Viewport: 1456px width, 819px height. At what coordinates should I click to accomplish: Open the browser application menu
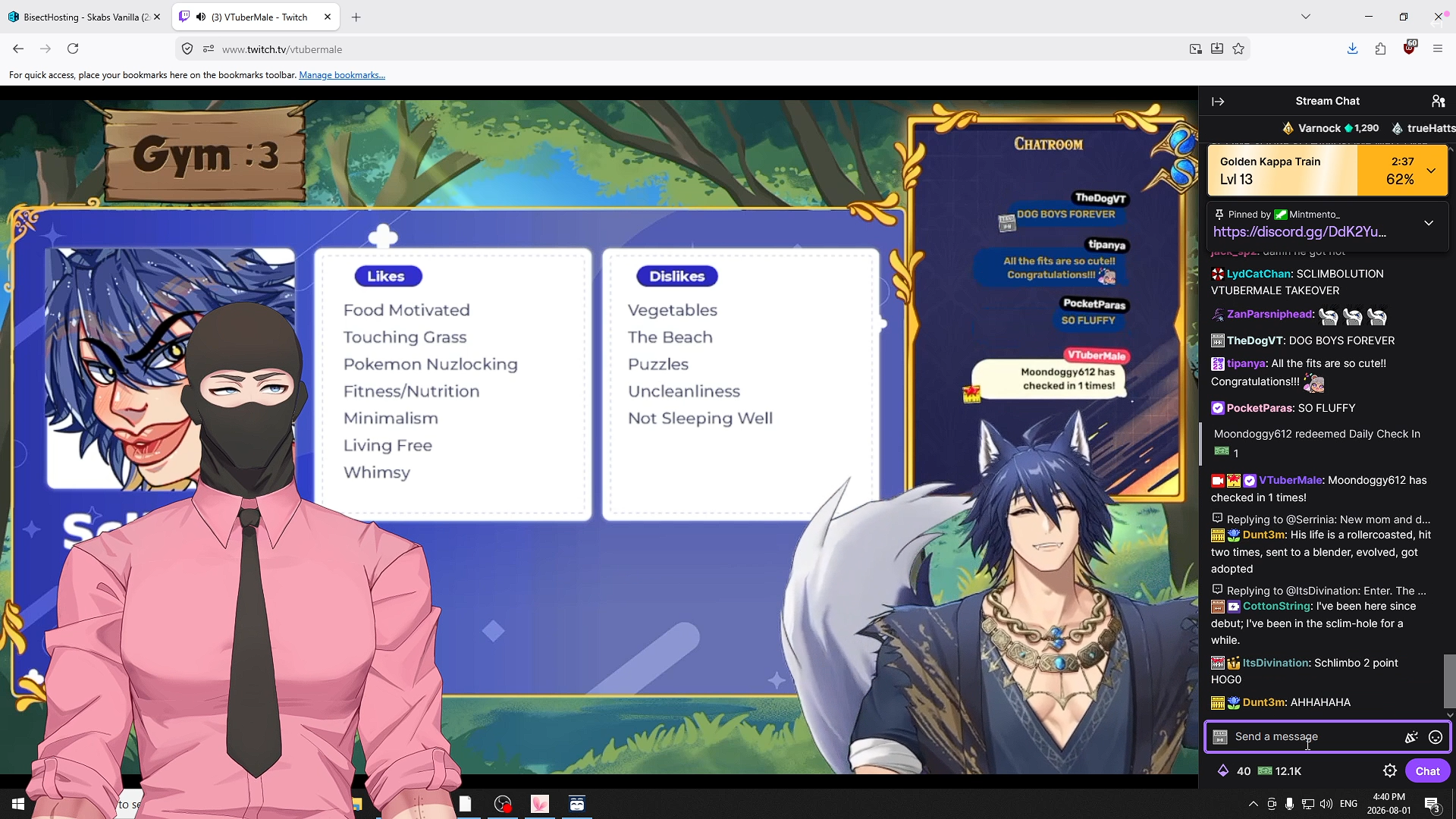[x=1437, y=49]
